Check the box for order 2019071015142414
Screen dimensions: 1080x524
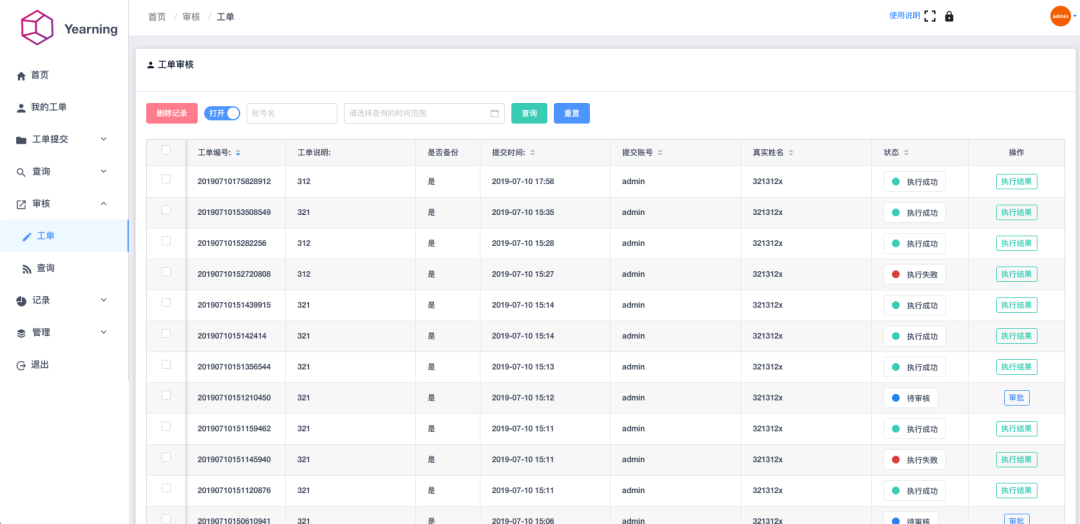tap(166, 333)
